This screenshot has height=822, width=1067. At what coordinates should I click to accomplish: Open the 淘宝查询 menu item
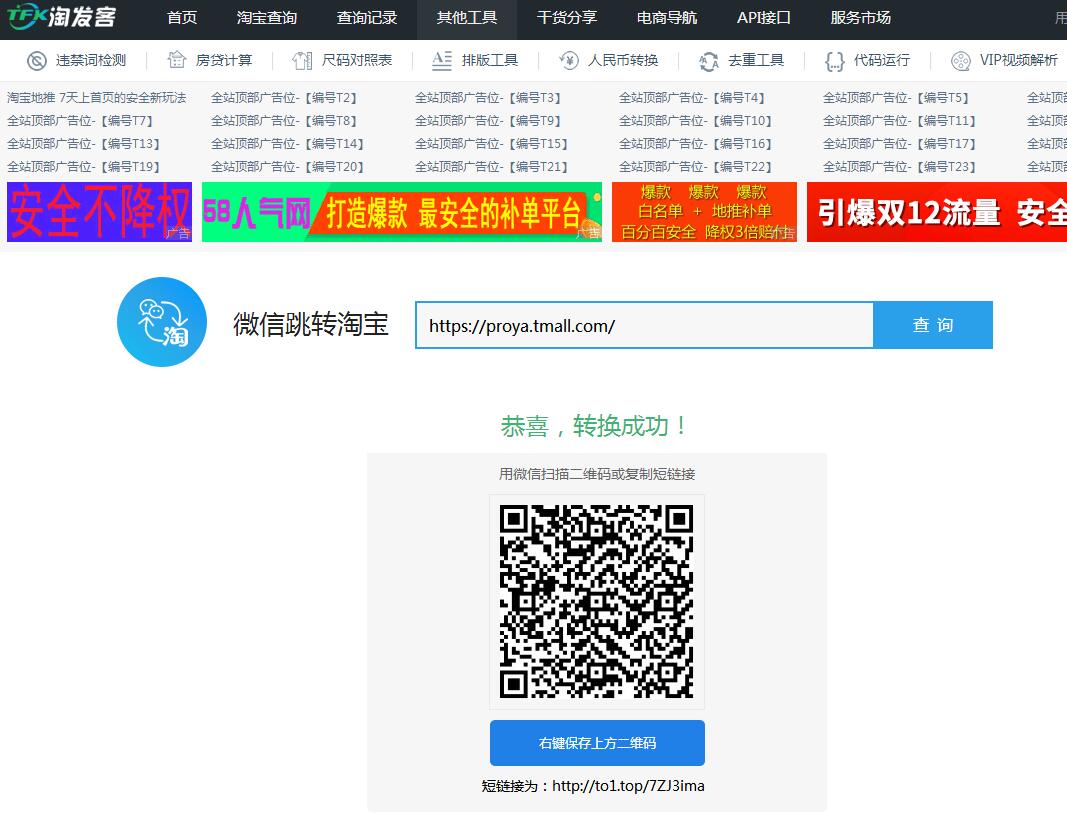point(267,18)
